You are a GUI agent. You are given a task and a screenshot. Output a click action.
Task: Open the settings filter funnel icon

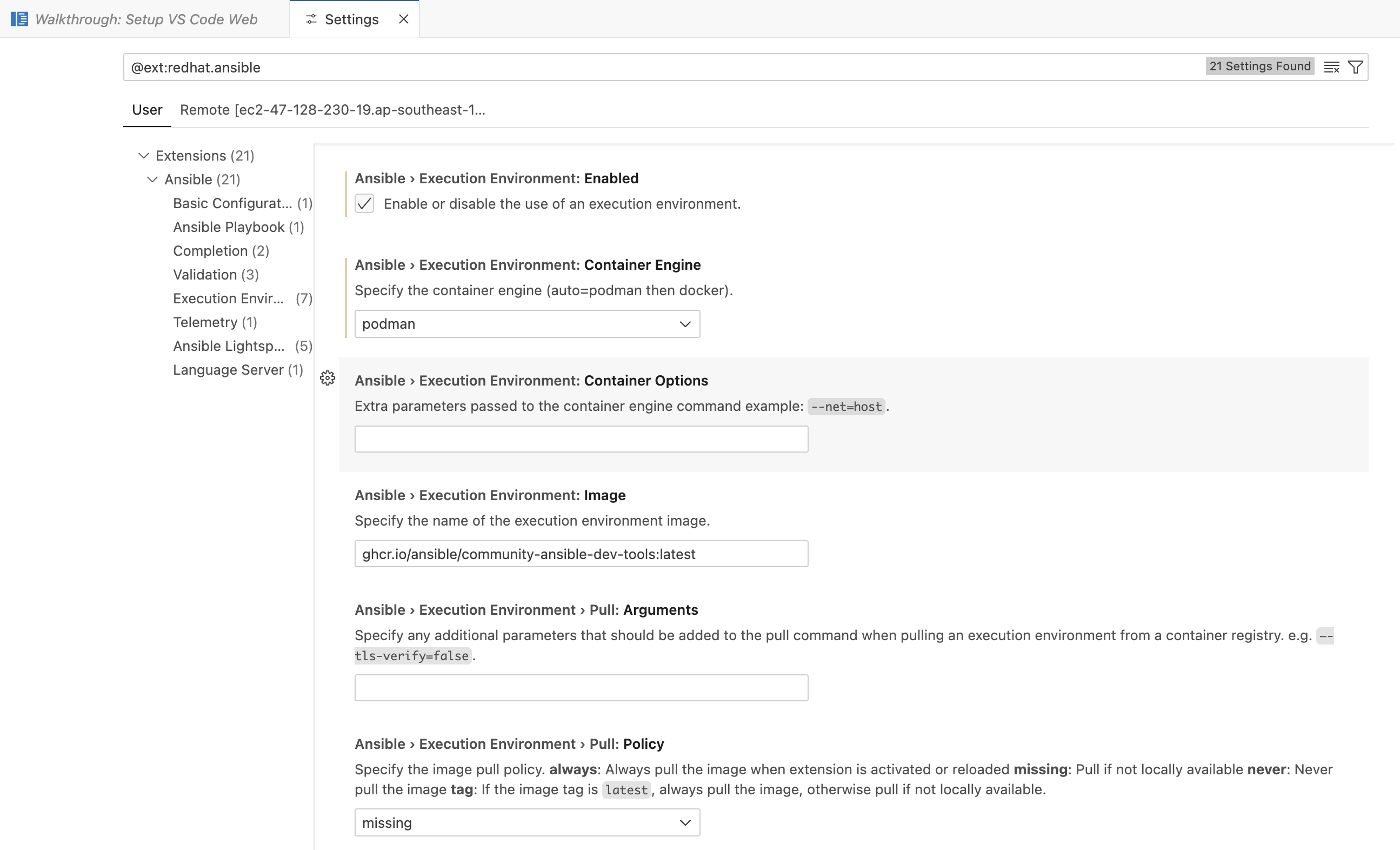pyautogui.click(x=1355, y=67)
